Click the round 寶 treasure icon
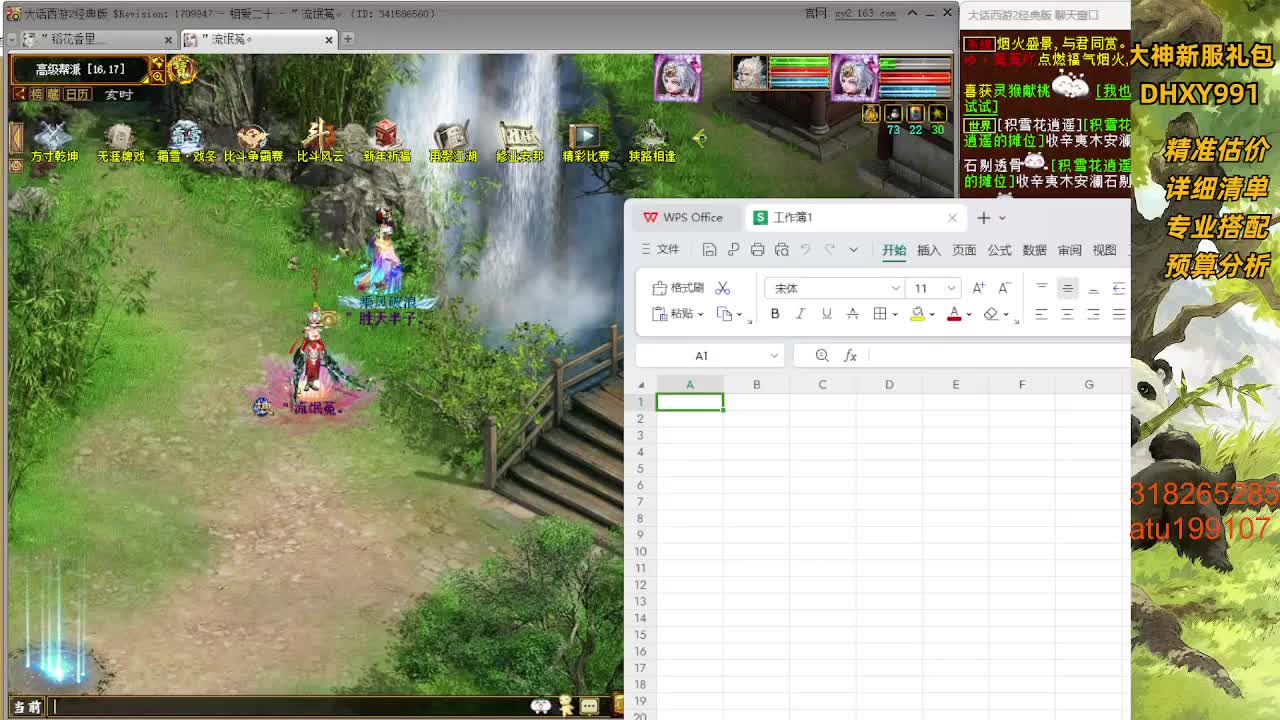 [181, 69]
